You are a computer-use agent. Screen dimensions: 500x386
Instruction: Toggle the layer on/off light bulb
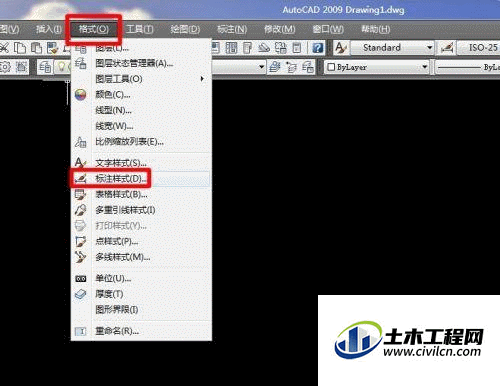tap(61, 67)
